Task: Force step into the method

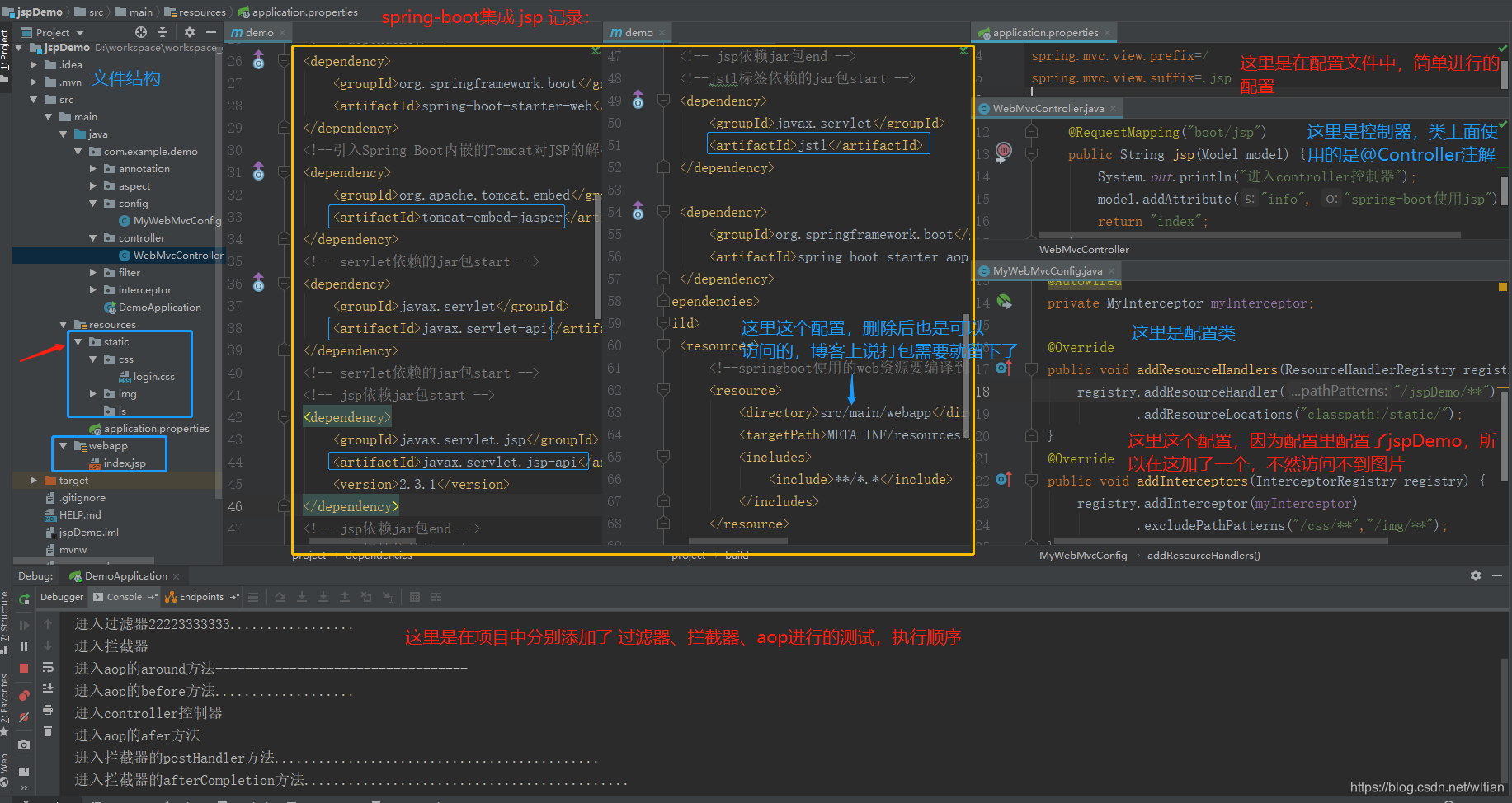Action: click(x=323, y=597)
